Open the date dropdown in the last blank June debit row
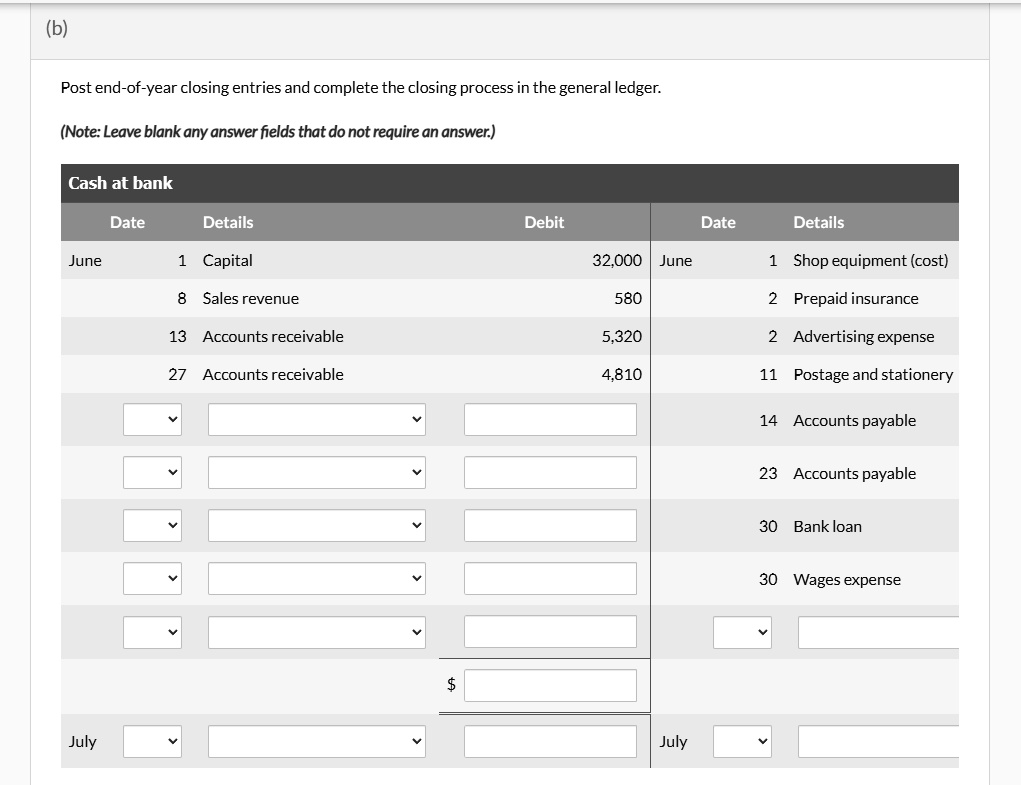The image size is (1021, 785). pos(152,632)
